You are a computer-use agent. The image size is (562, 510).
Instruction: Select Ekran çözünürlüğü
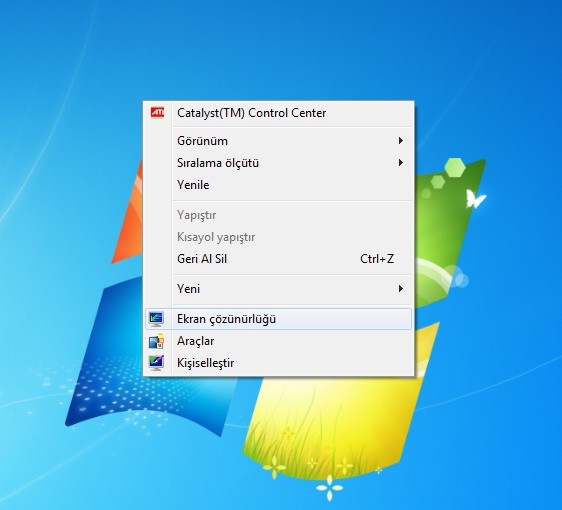pyautogui.click(x=278, y=319)
